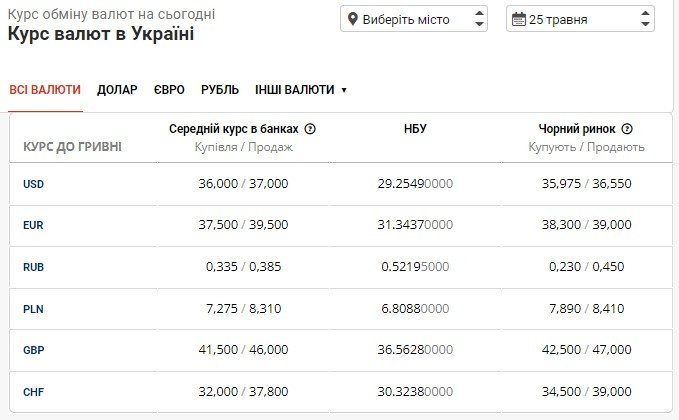Open the city selection dropdown

click(x=414, y=19)
